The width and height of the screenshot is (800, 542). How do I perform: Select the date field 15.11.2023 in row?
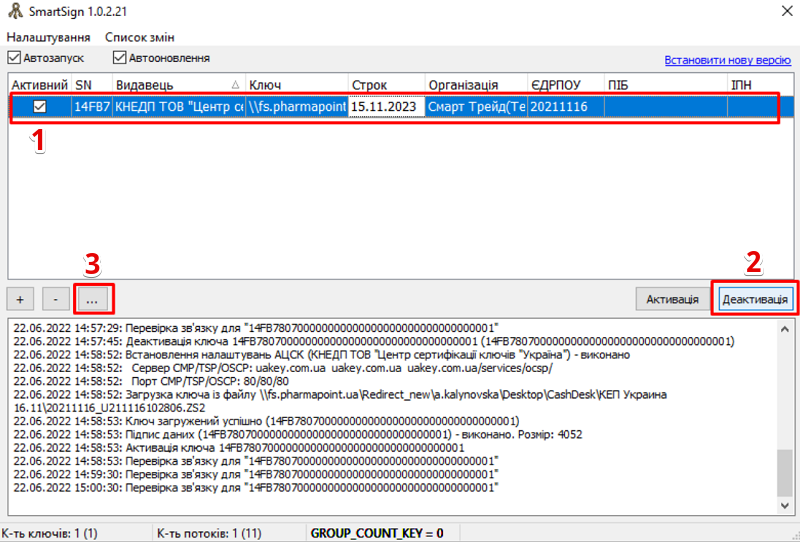click(386, 106)
